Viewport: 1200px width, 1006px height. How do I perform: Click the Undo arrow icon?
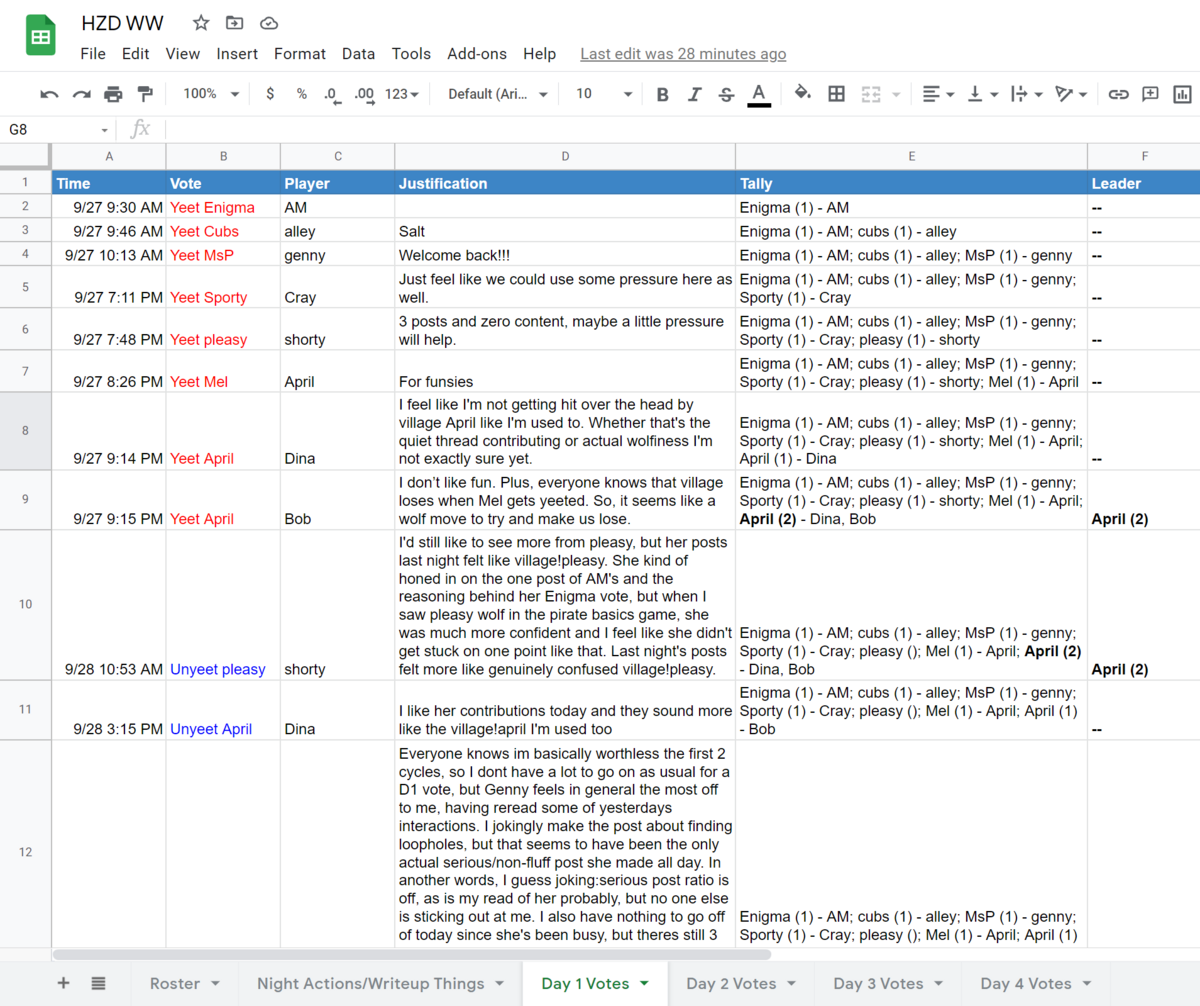click(x=49, y=94)
